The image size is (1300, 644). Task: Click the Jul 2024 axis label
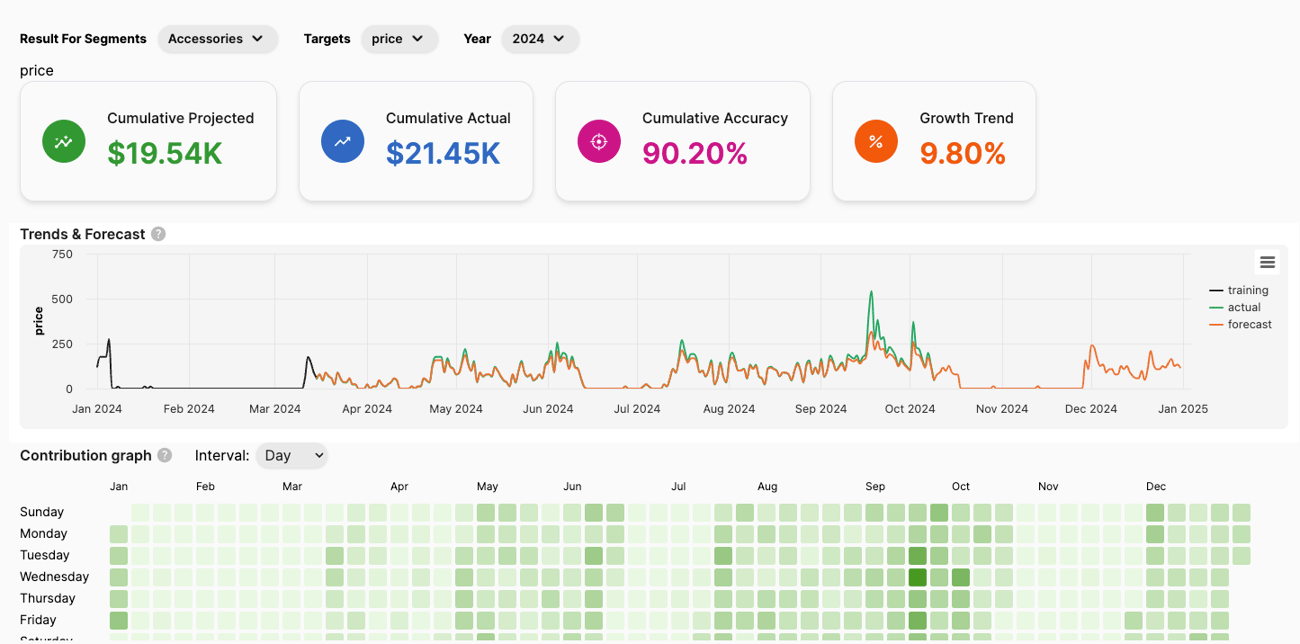coord(637,409)
